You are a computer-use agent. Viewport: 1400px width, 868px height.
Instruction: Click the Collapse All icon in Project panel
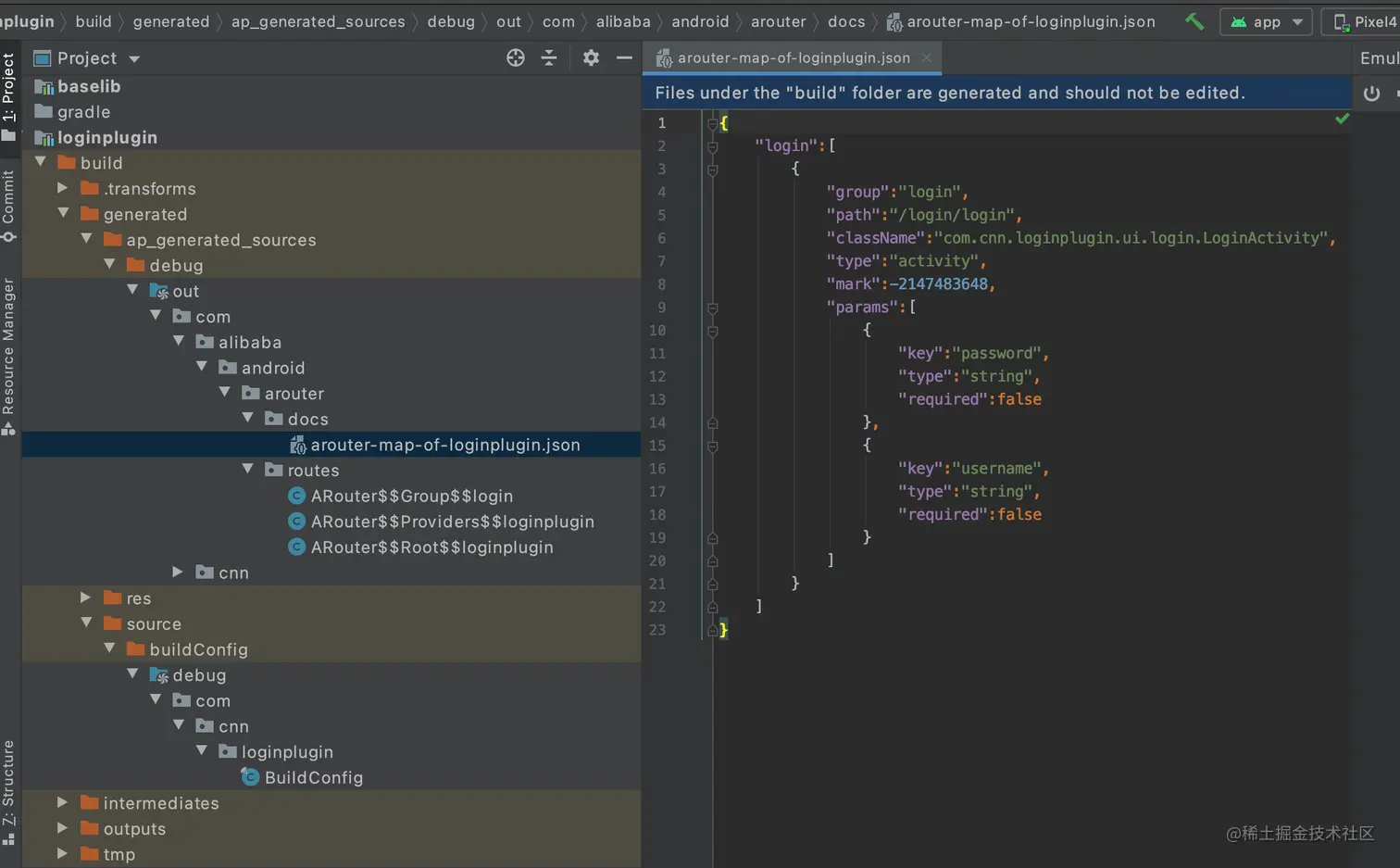click(549, 57)
